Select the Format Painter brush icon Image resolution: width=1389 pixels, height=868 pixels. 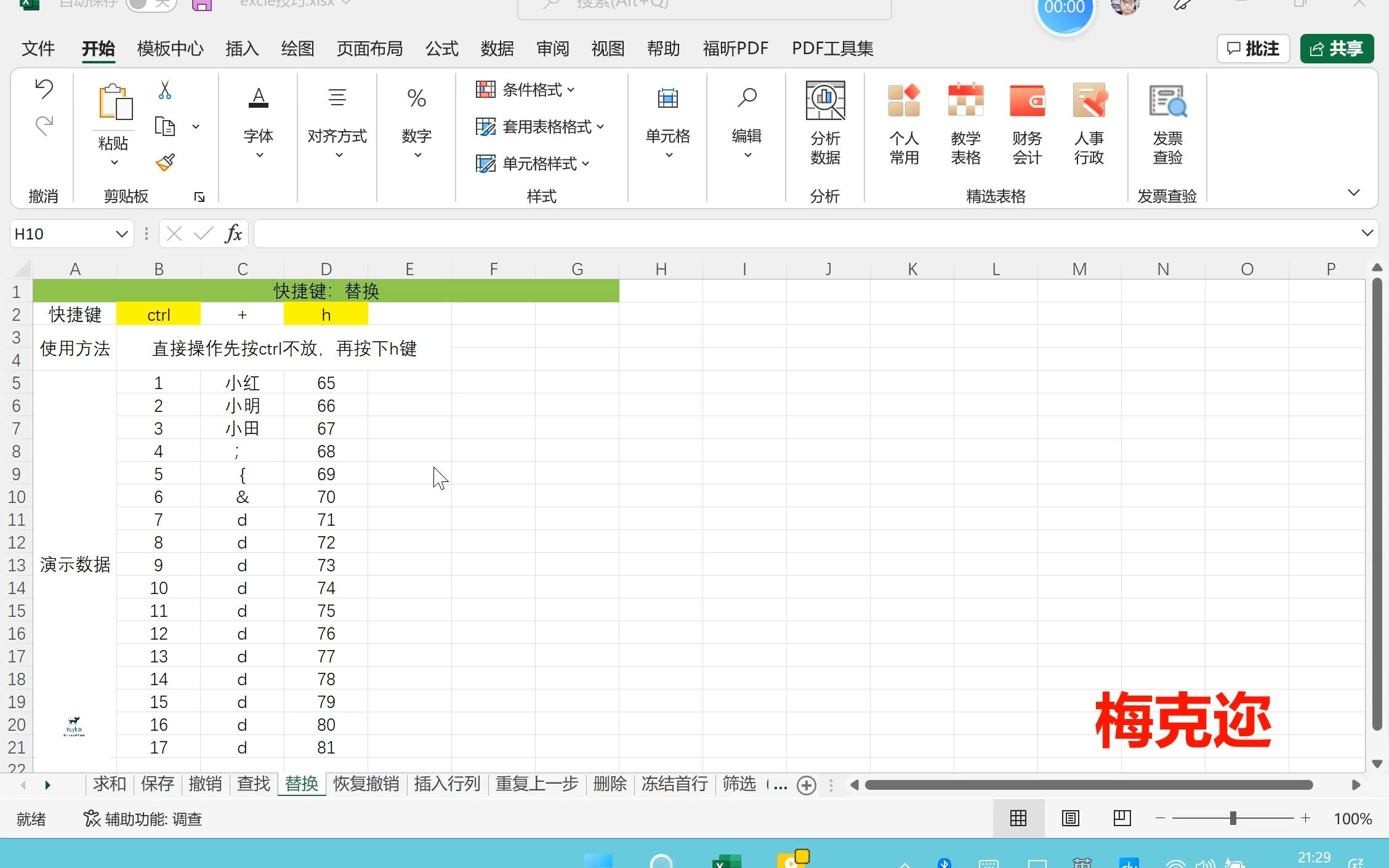164,163
